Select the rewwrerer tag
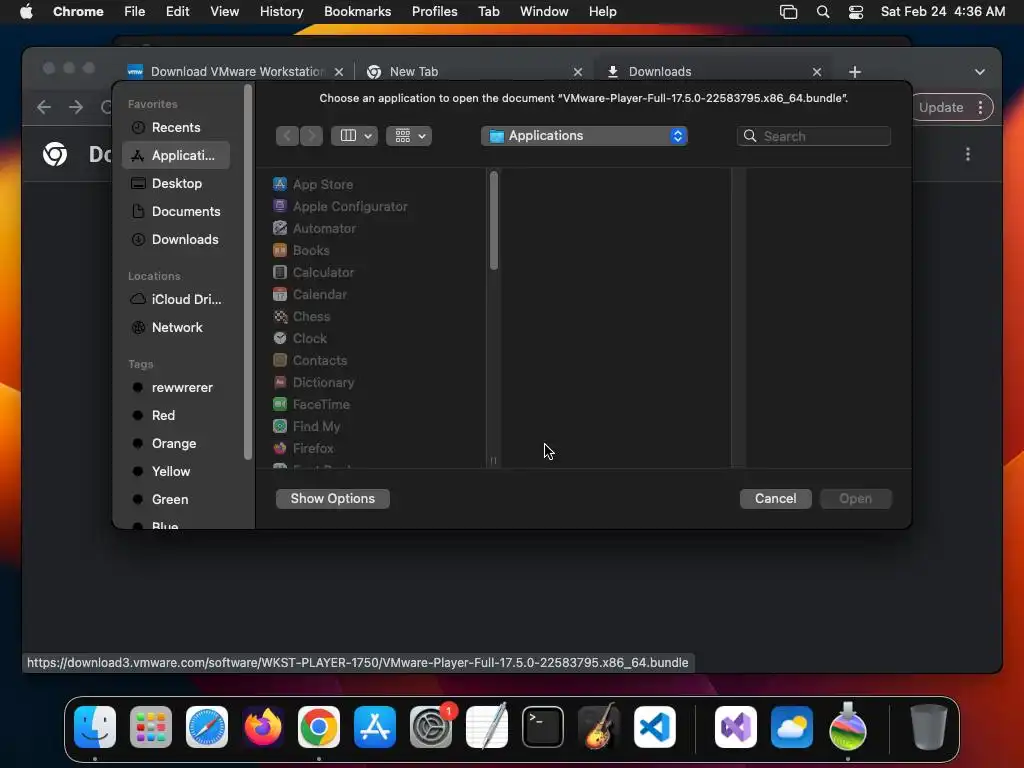Viewport: 1024px width, 768px height. [x=176, y=387]
